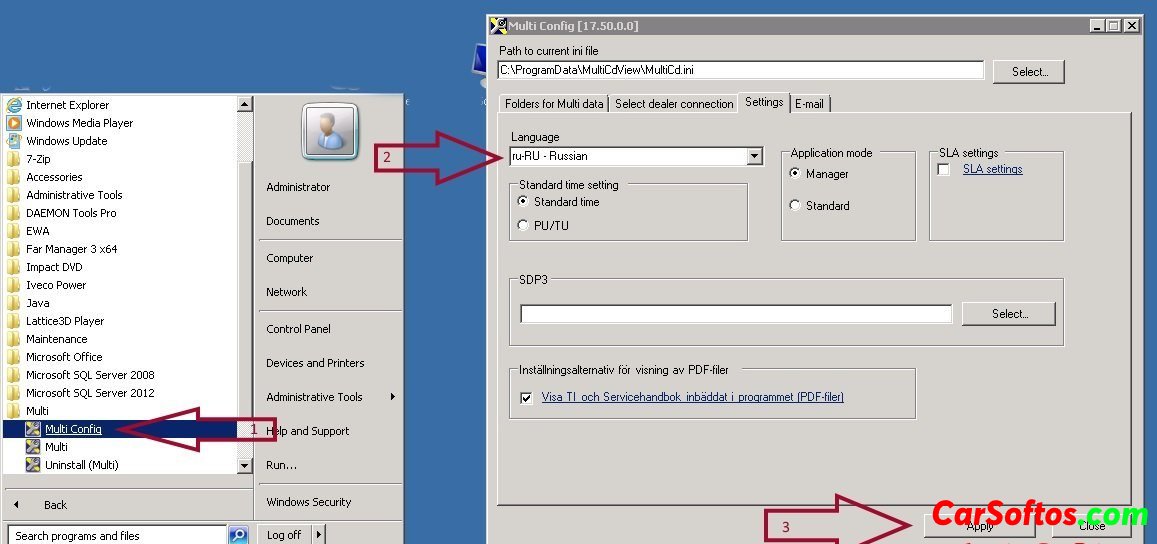The height and width of the screenshot is (544, 1157).
Task: Open the Windows Update icon
Action: point(14,141)
